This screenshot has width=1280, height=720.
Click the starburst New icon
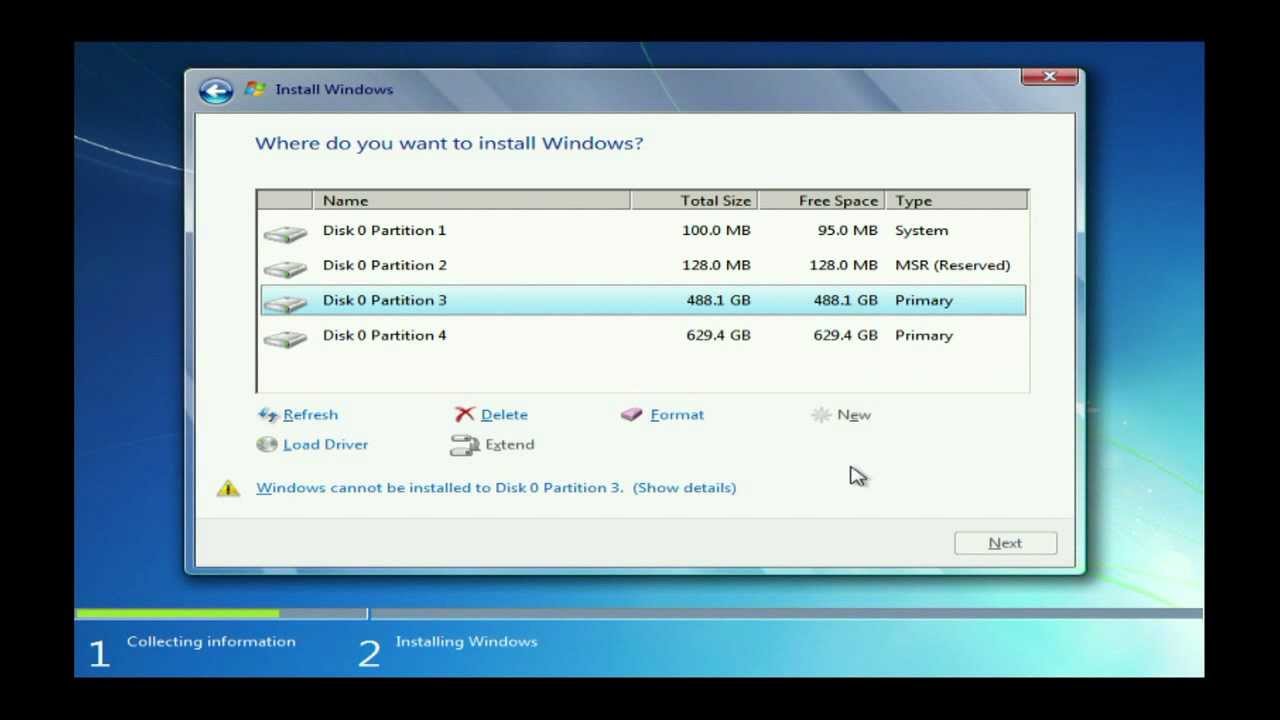pyautogui.click(x=821, y=414)
